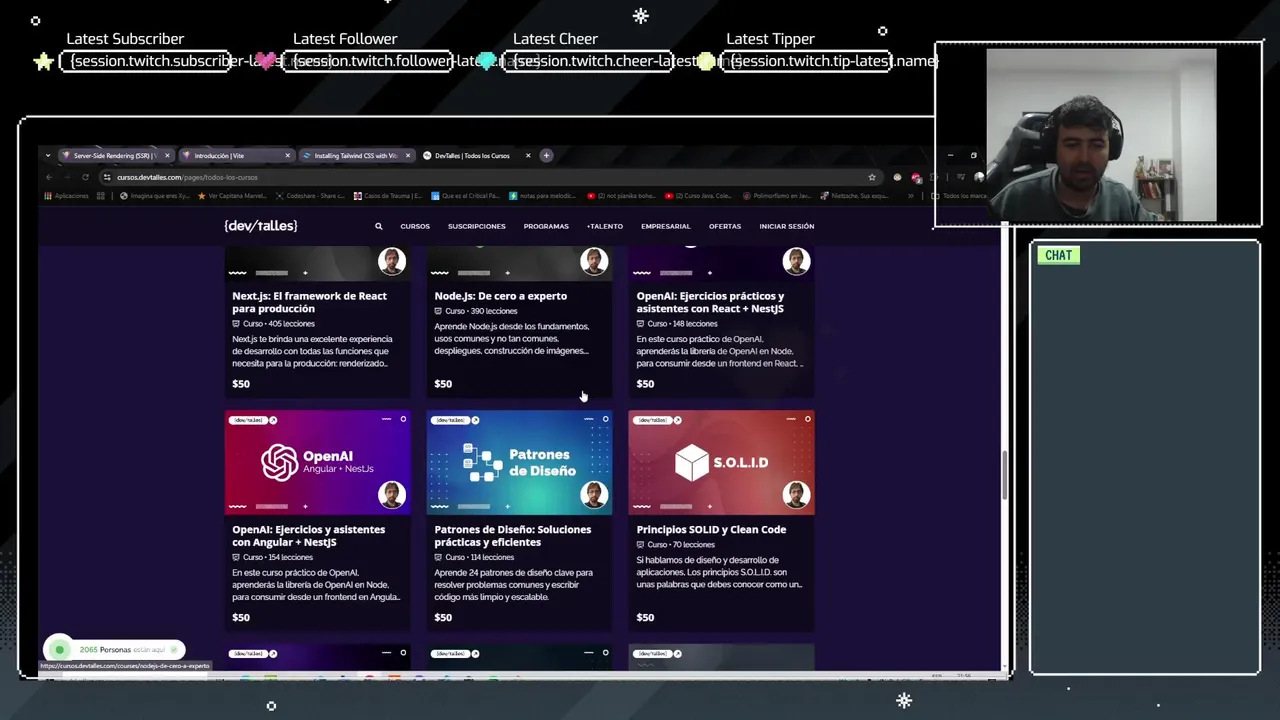Go back with the browser back arrow
1280x720 pixels.
[48, 177]
